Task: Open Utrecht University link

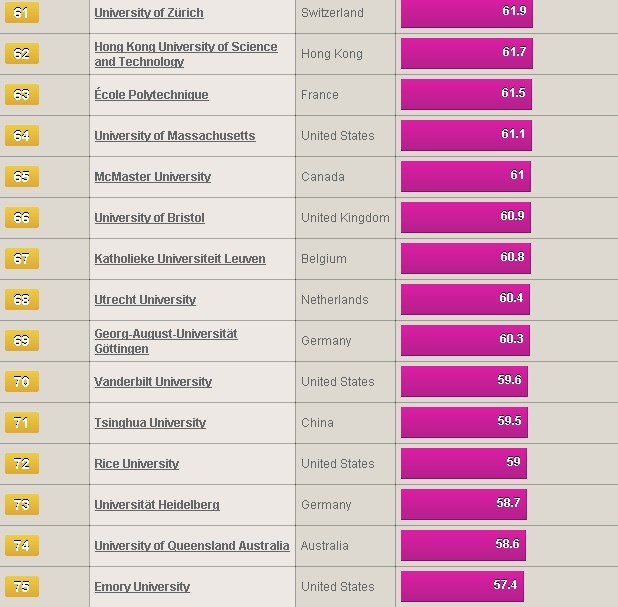Action: click(x=145, y=300)
